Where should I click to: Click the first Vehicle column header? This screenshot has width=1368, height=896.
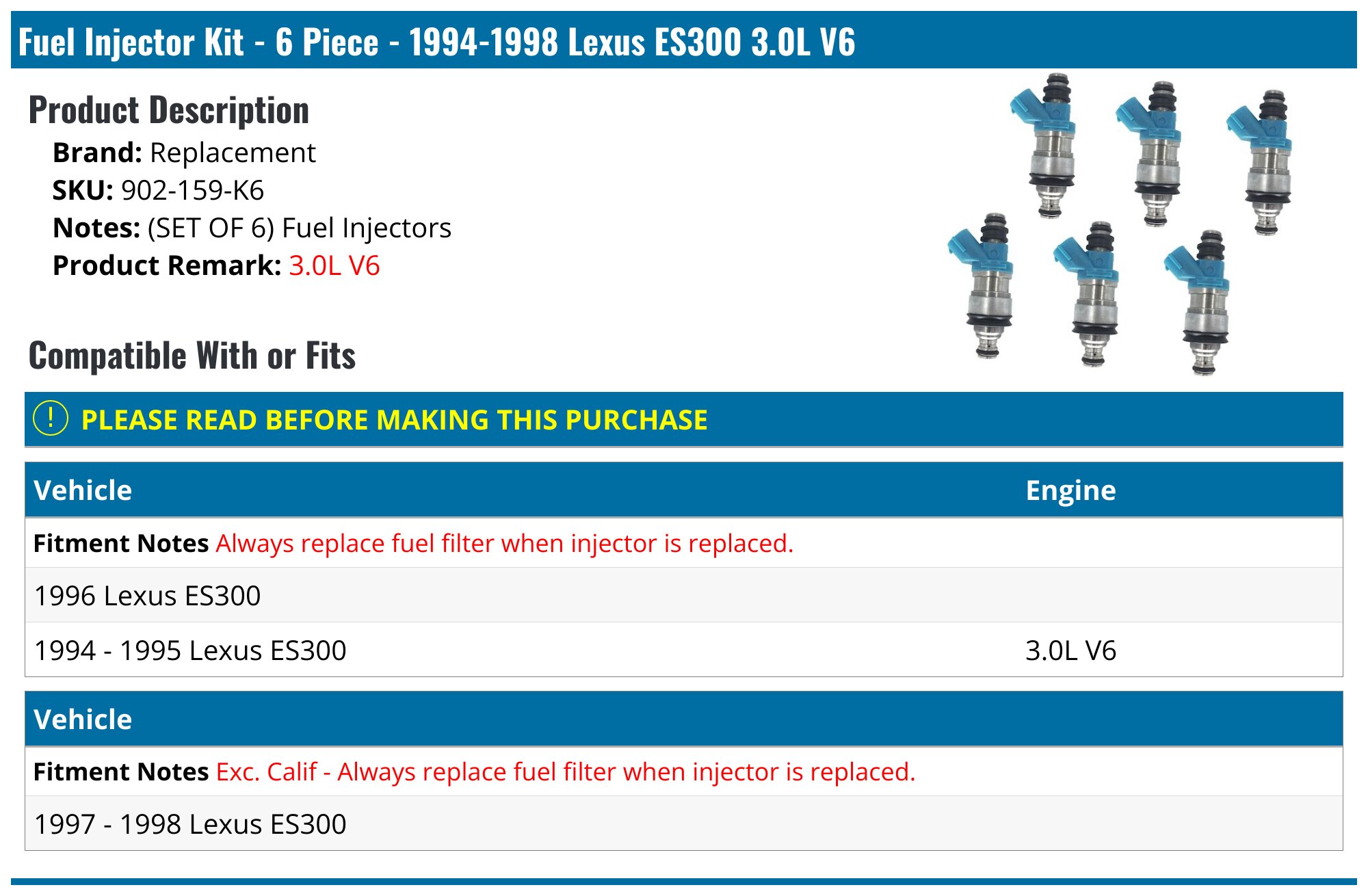pos(83,490)
